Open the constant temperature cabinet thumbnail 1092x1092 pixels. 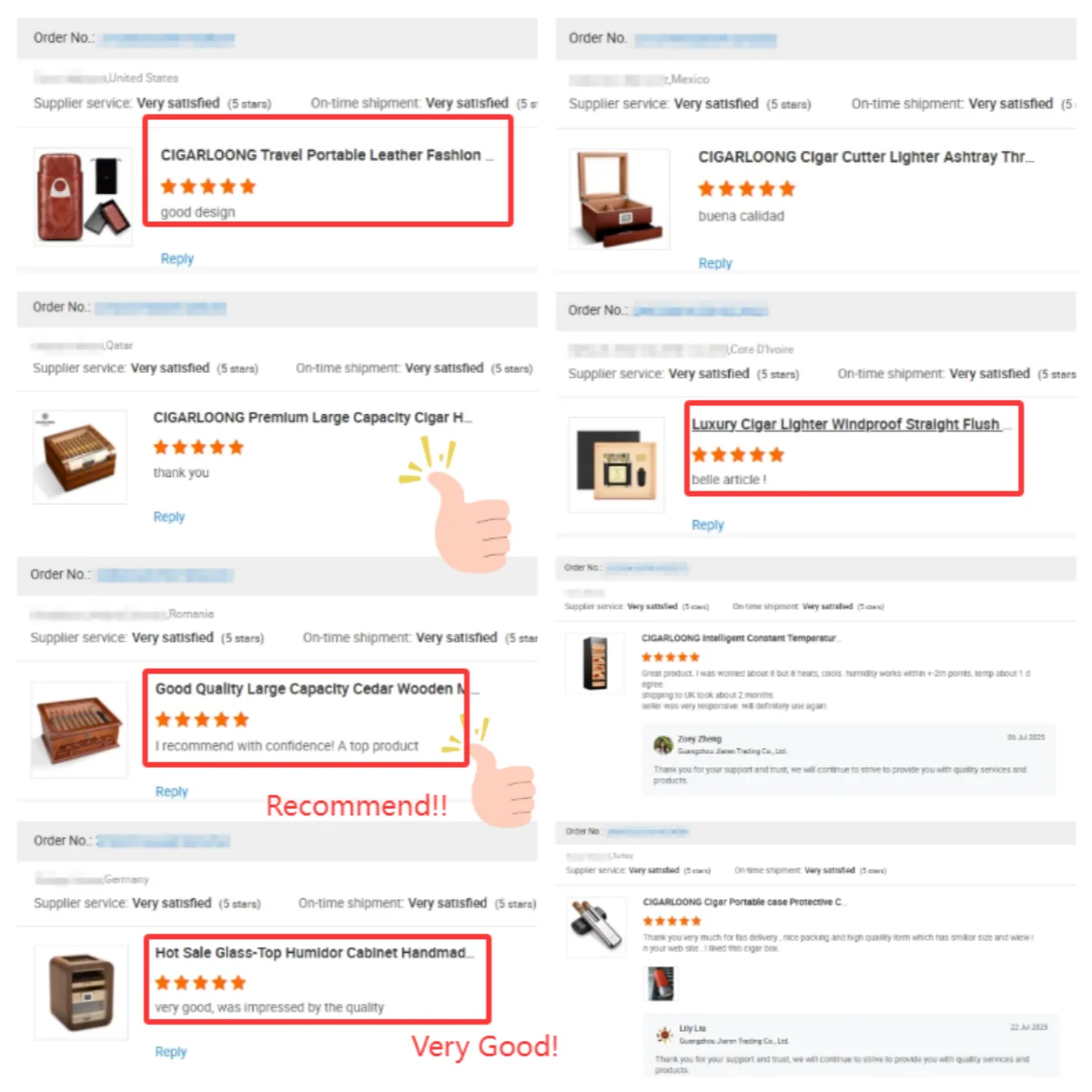[x=594, y=663]
